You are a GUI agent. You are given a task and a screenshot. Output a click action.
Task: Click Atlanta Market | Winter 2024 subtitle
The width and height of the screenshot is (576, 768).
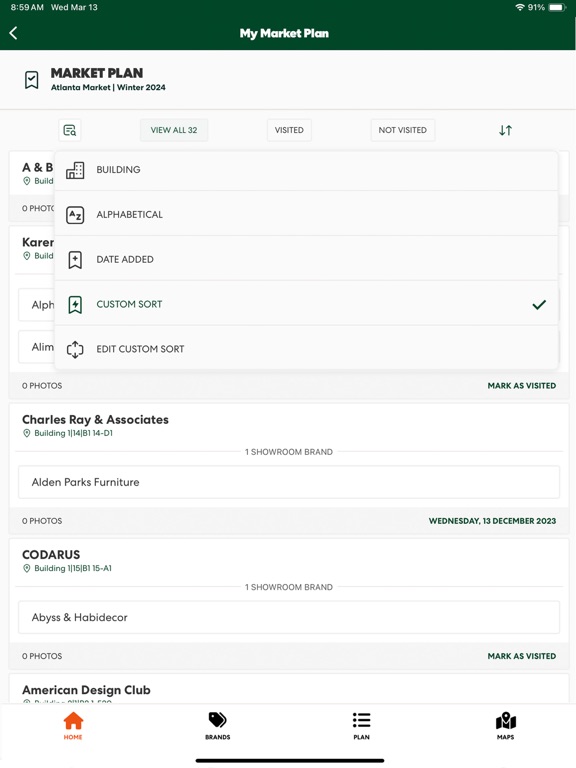coord(108,88)
